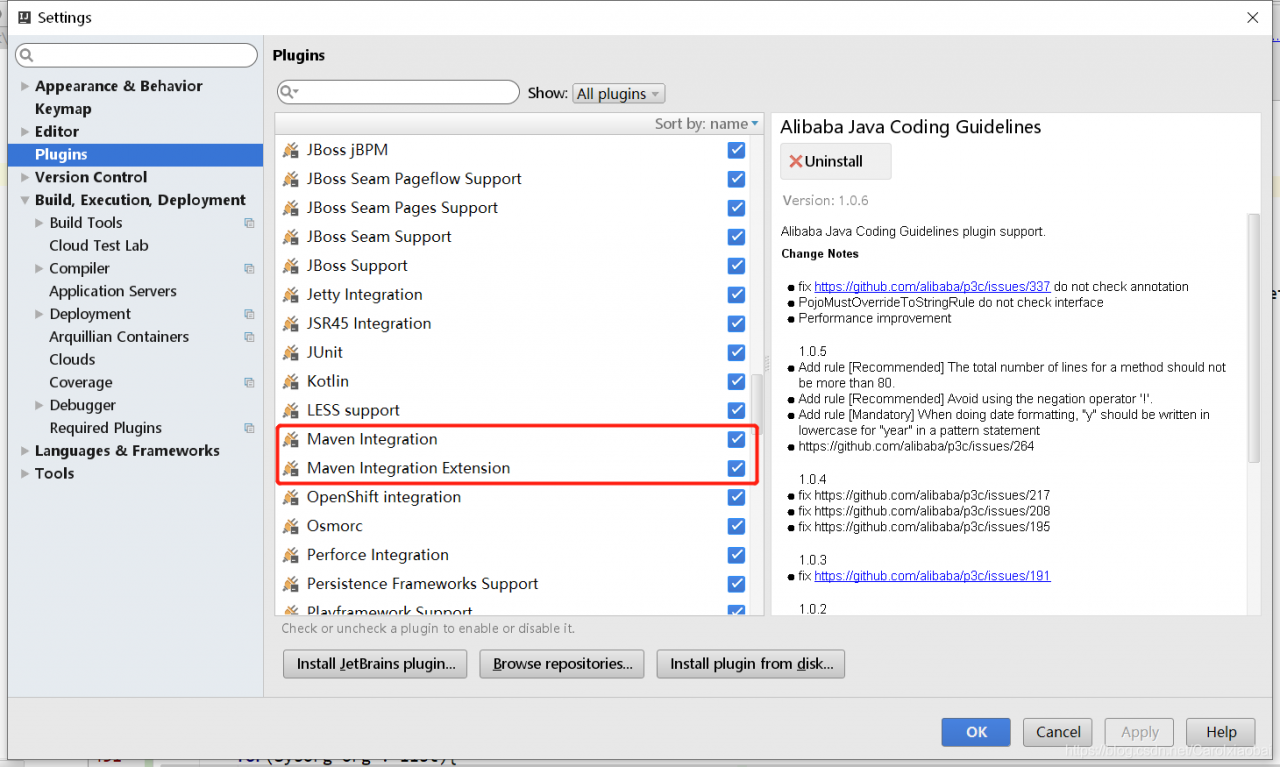This screenshot has height=767, width=1280.
Task: Click the project-level icon beside Build Tools
Action: point(249,223)
